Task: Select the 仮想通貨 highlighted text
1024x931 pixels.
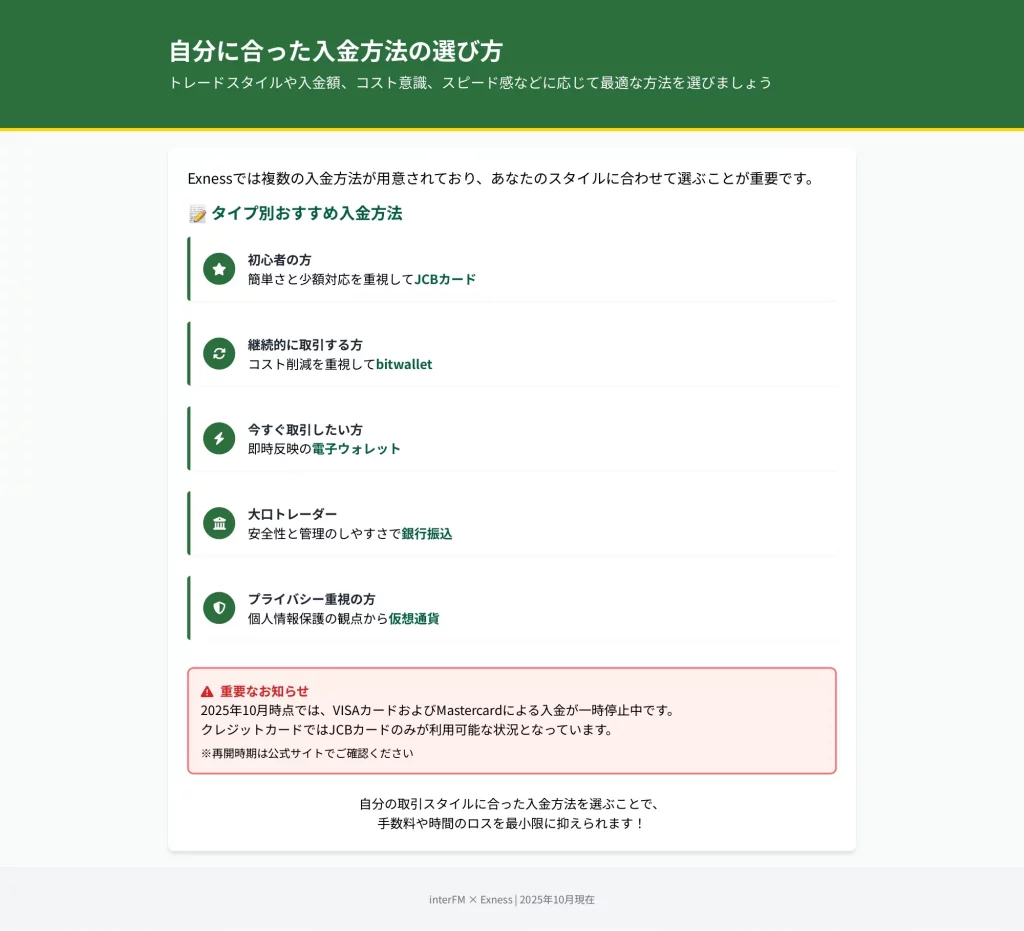Action: pos(414,619)
